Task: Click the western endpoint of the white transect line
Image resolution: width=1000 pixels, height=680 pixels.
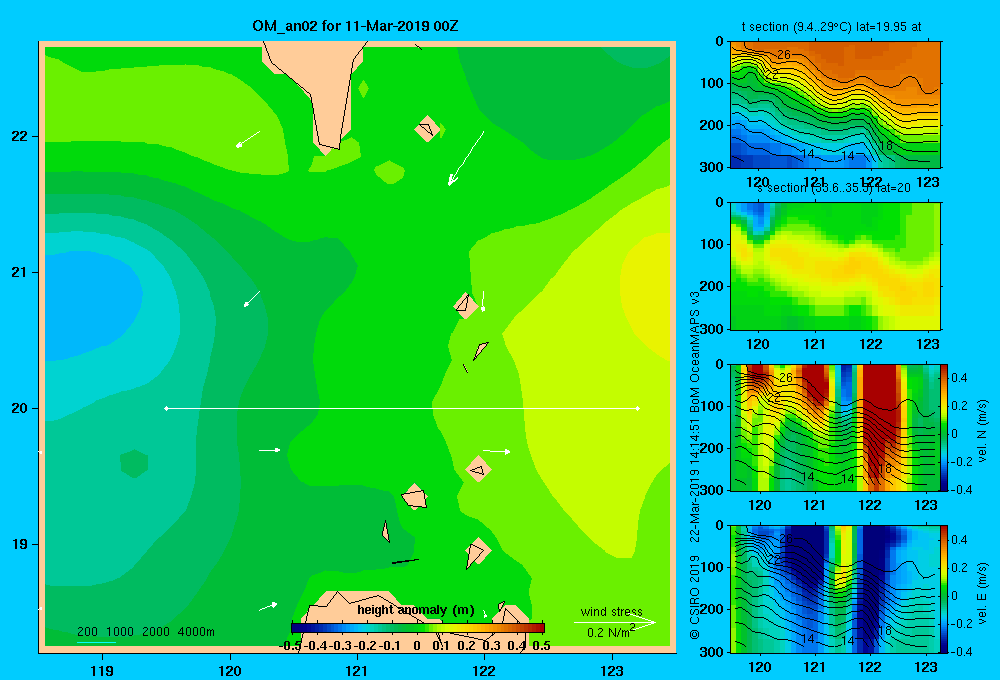Action: 166,408
